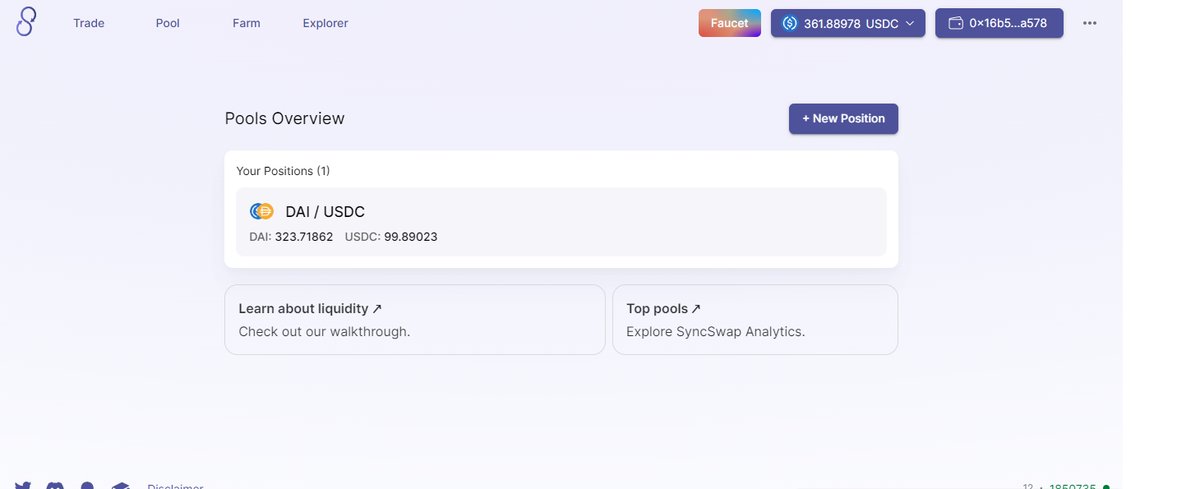
Task: Open the DAI / USDC position card
Action: click(561, 222)
